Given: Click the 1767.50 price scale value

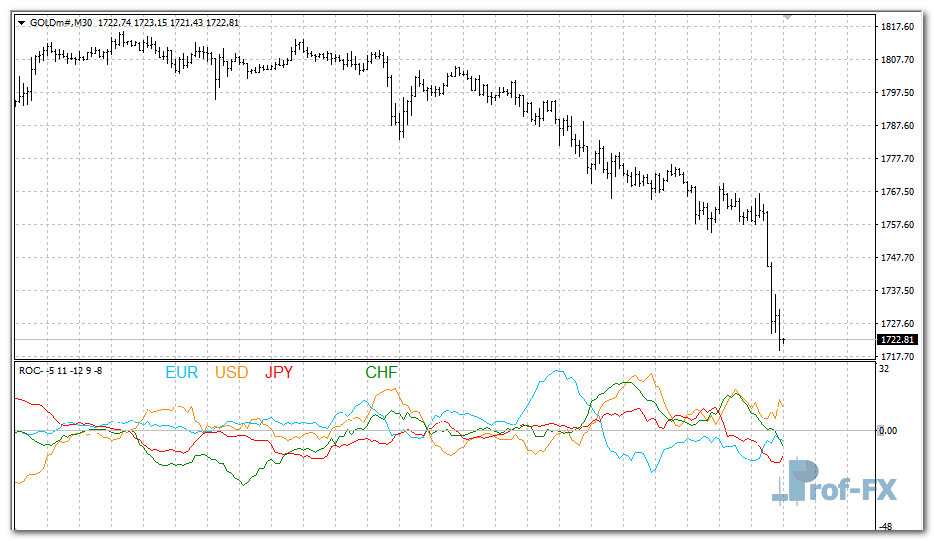Looking at the screenshot, I should tap(896, 191).
